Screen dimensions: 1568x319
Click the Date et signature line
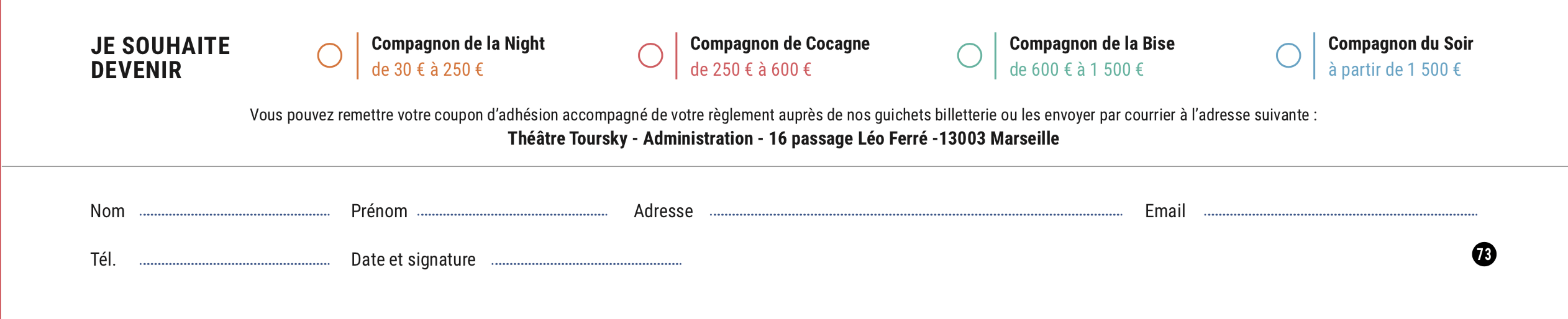[586, 263]
